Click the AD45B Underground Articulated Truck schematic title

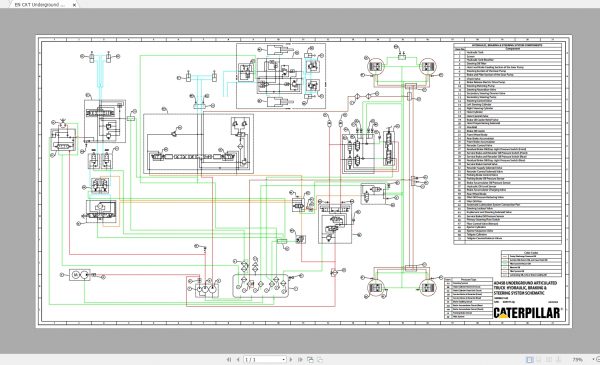coord(525,288)
